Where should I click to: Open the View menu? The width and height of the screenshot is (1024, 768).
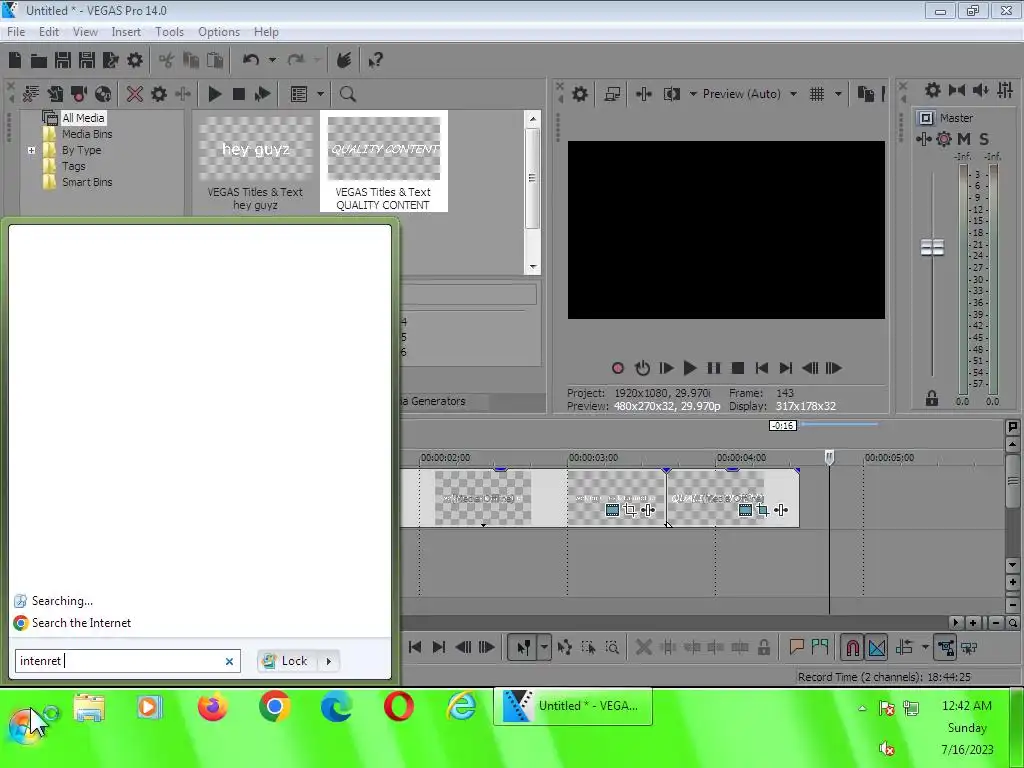coord(85,31)
